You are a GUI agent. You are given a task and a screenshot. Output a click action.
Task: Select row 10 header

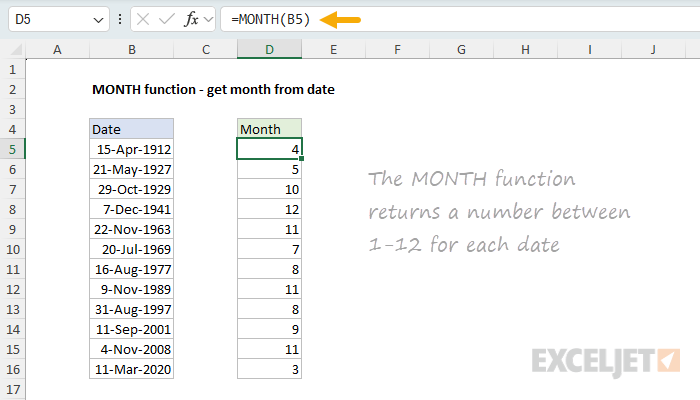click(x=12, y=249)
